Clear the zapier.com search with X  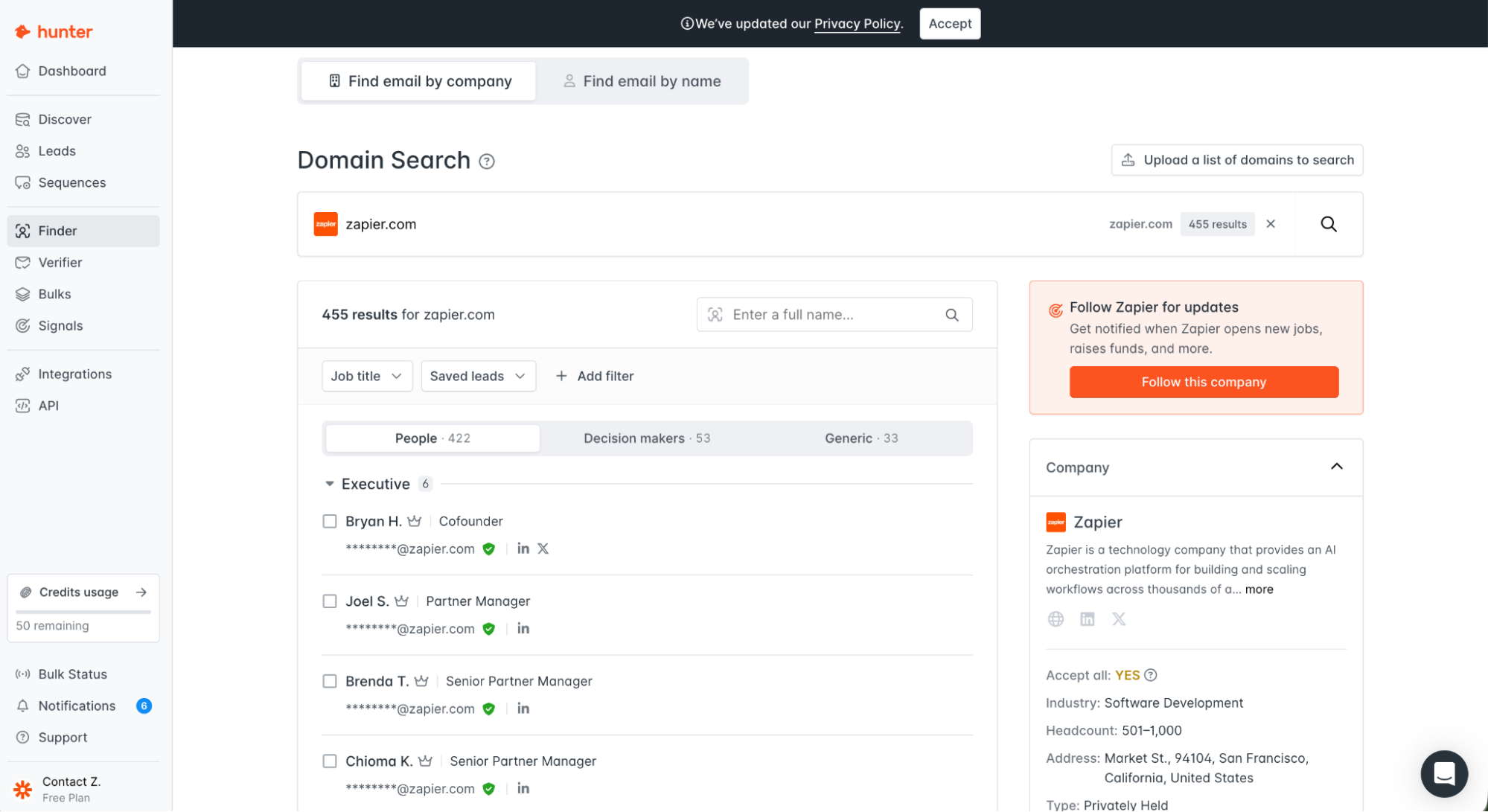(x=1271, y=224)
